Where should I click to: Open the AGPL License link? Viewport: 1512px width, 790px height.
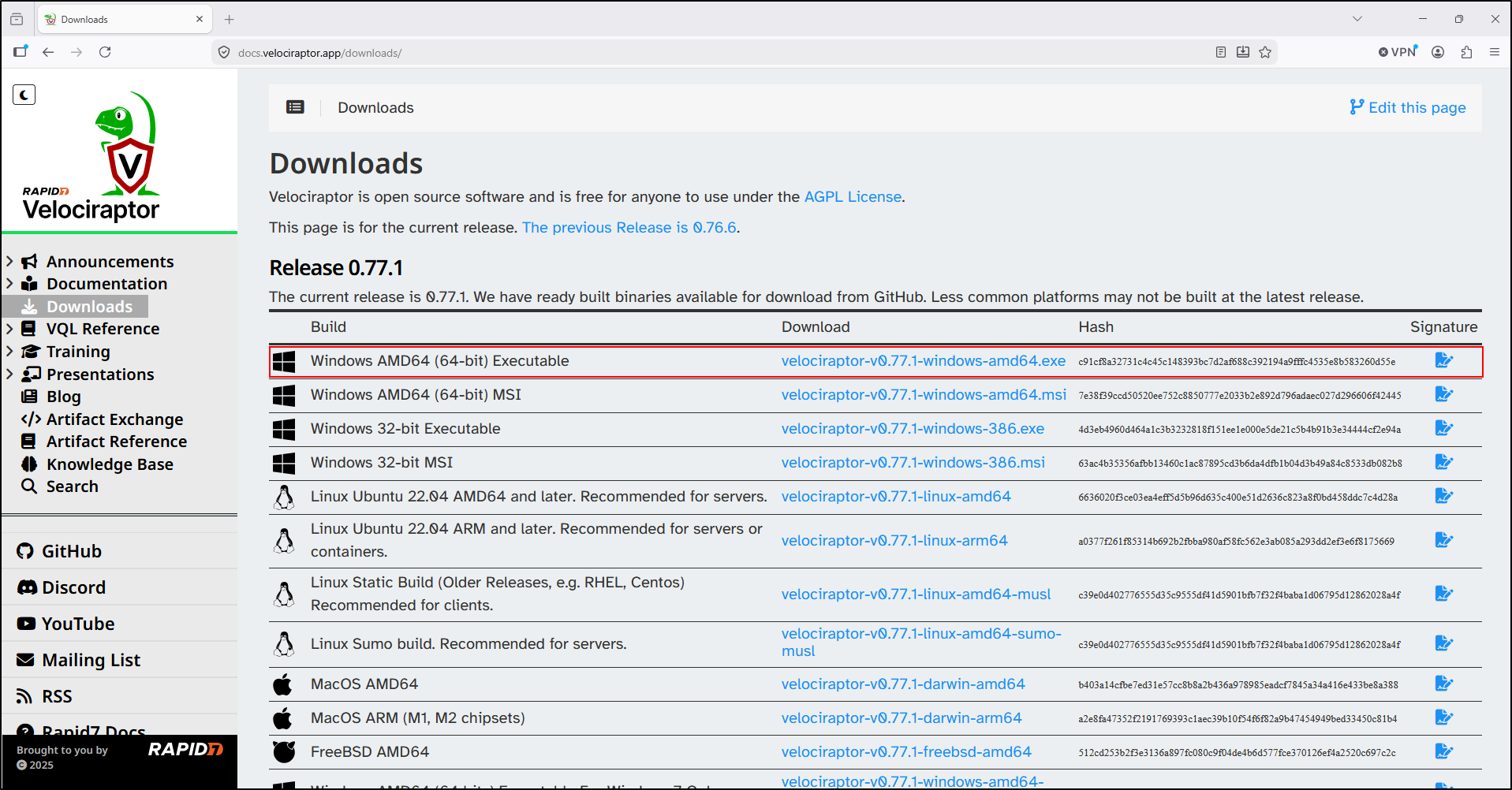[853, 196]
